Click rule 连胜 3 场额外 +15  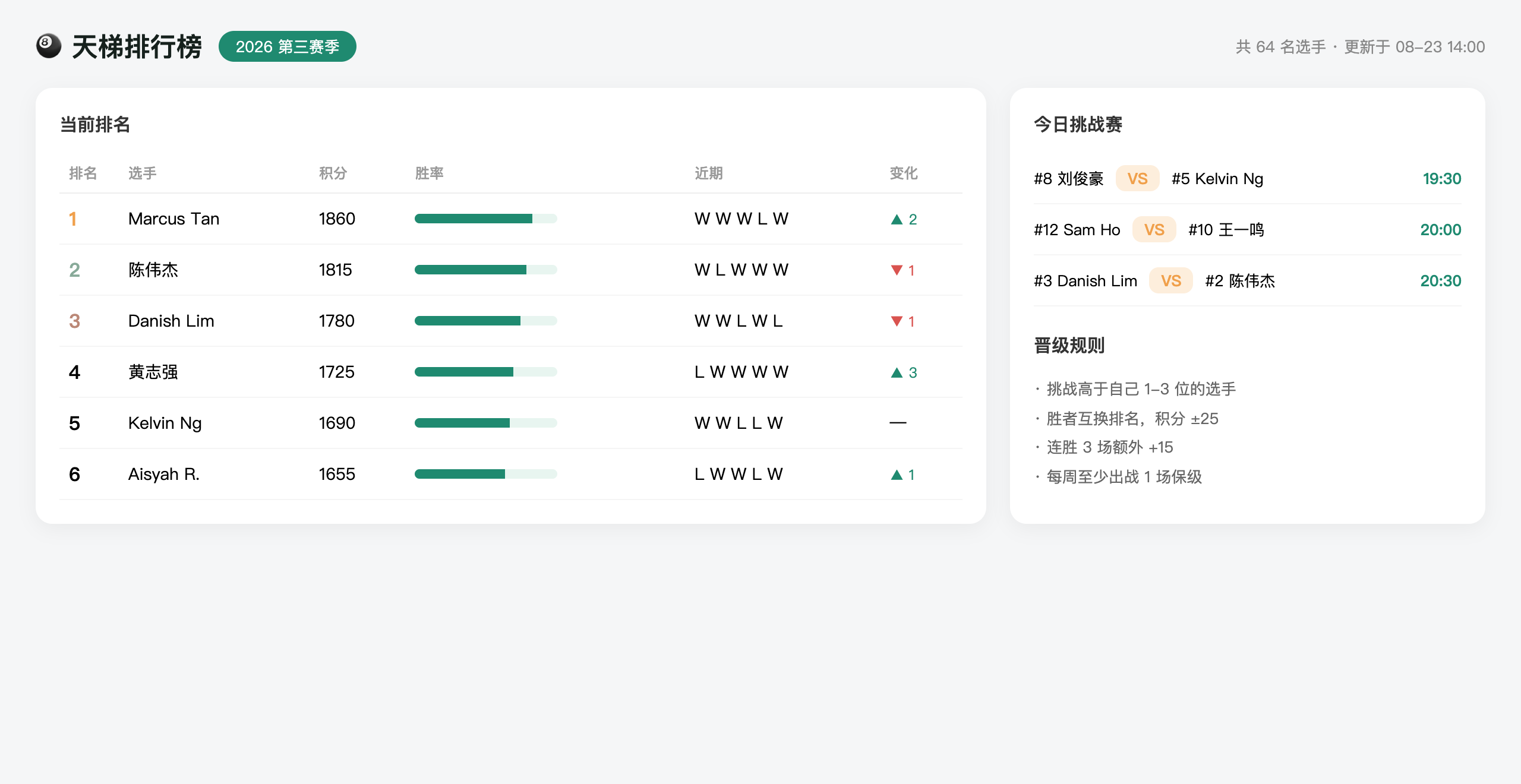(1110, 447)
